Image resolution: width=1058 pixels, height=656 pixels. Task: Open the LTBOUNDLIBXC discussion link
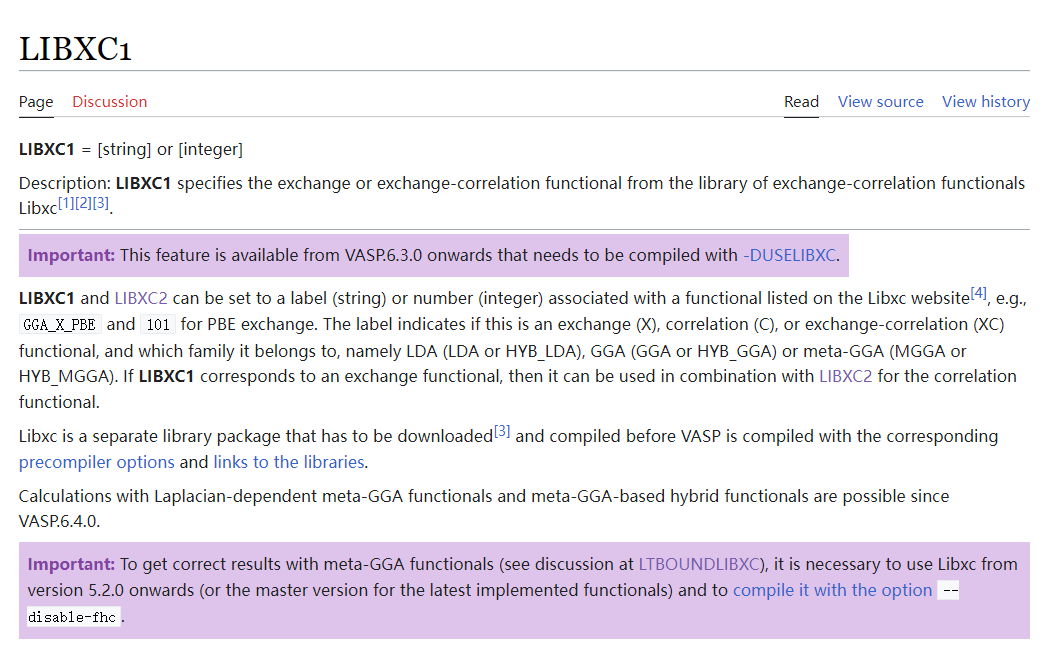point(701,564)
